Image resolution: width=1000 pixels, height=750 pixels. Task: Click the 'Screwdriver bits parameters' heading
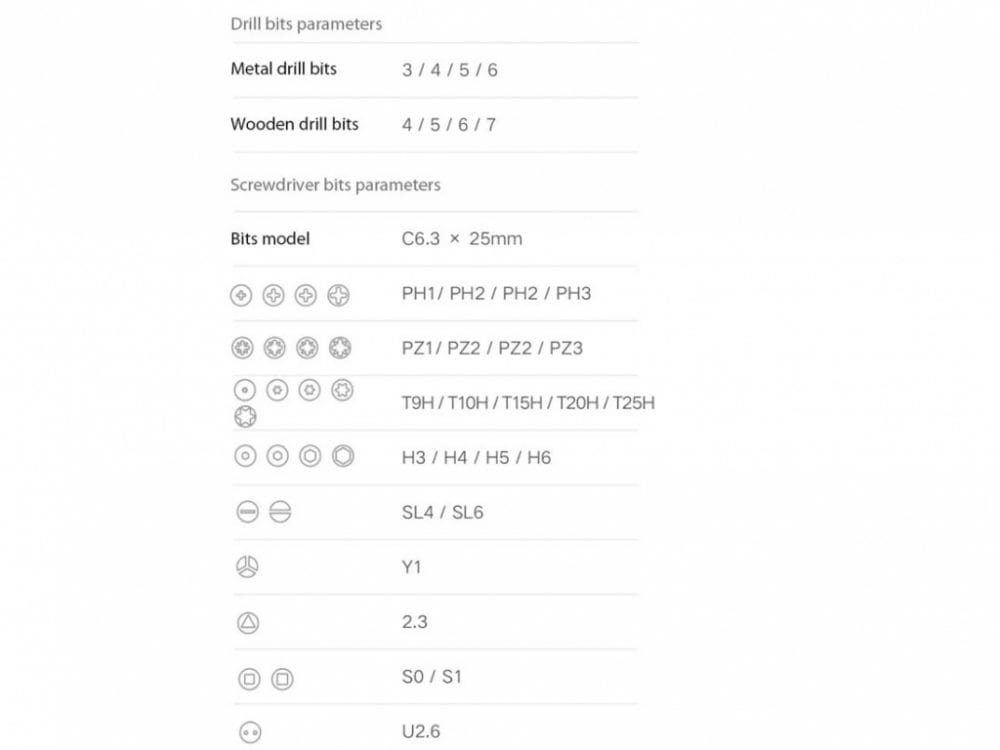pos(335,184)
